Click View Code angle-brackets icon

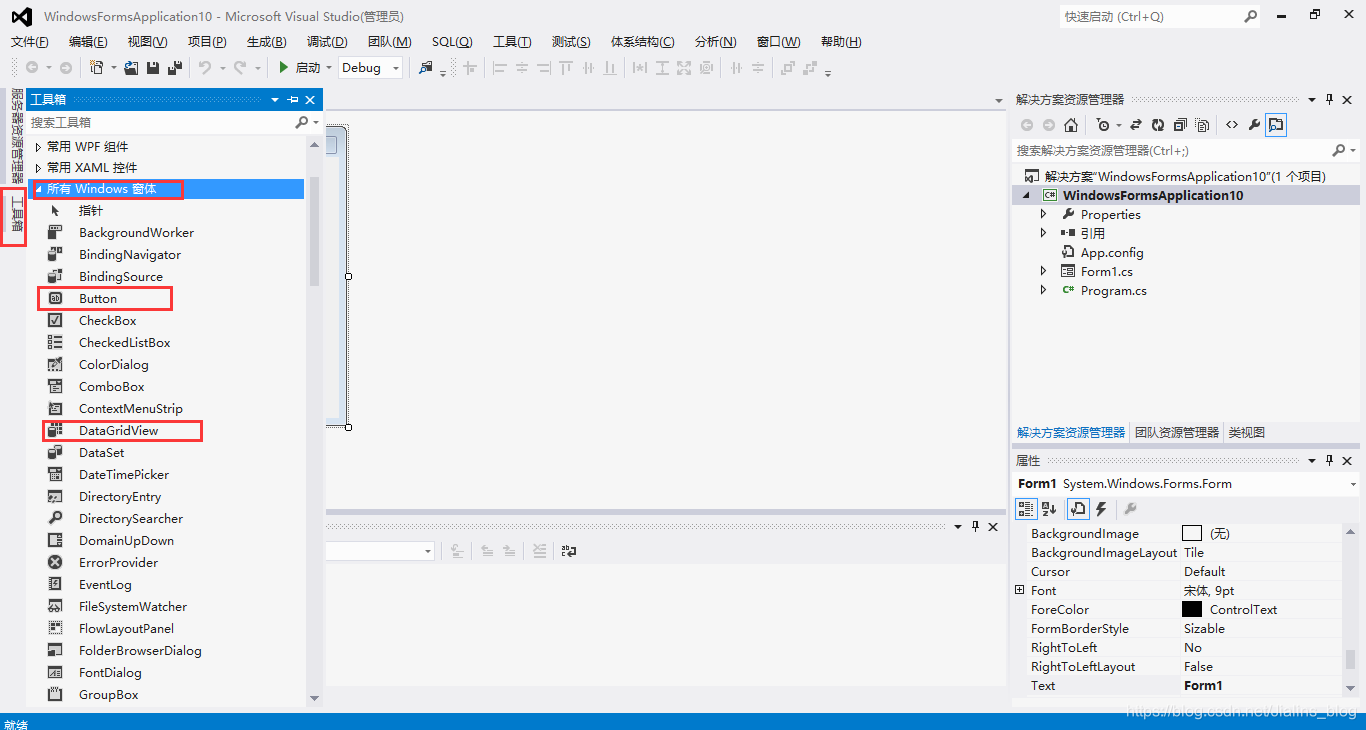coord(1232,125)
